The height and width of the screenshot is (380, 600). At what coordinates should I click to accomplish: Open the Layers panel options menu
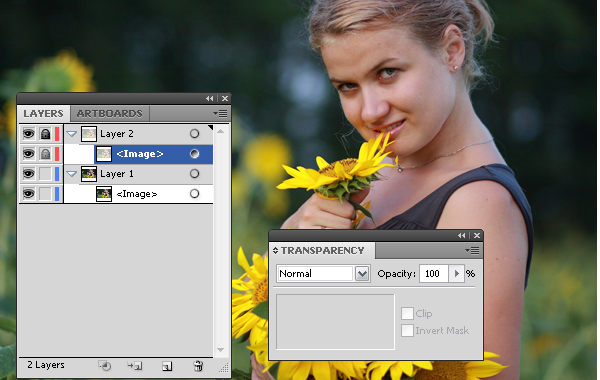pyautogui.click(x=220, y=113)
